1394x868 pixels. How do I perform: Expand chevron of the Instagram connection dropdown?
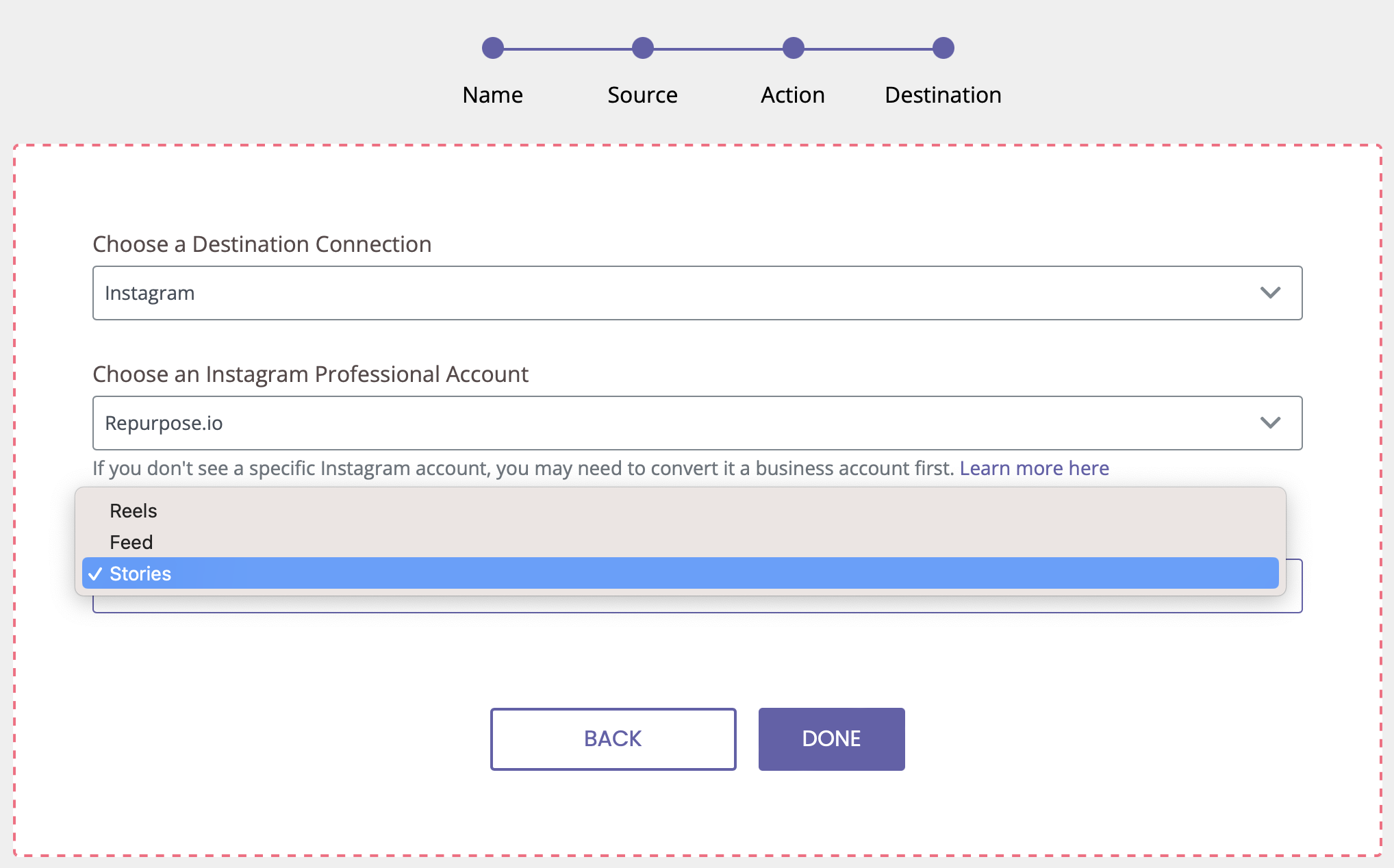pos(1270,293)
